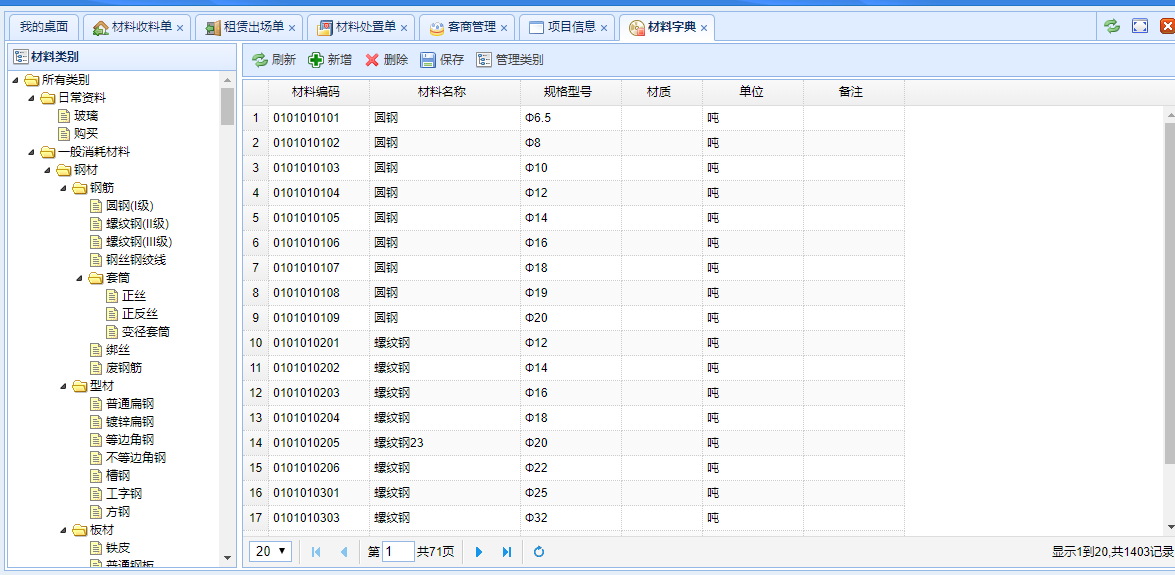1175x575 pixels.
Task: Sort by 材料编码 column header
Action: click(x=318, y=92)
